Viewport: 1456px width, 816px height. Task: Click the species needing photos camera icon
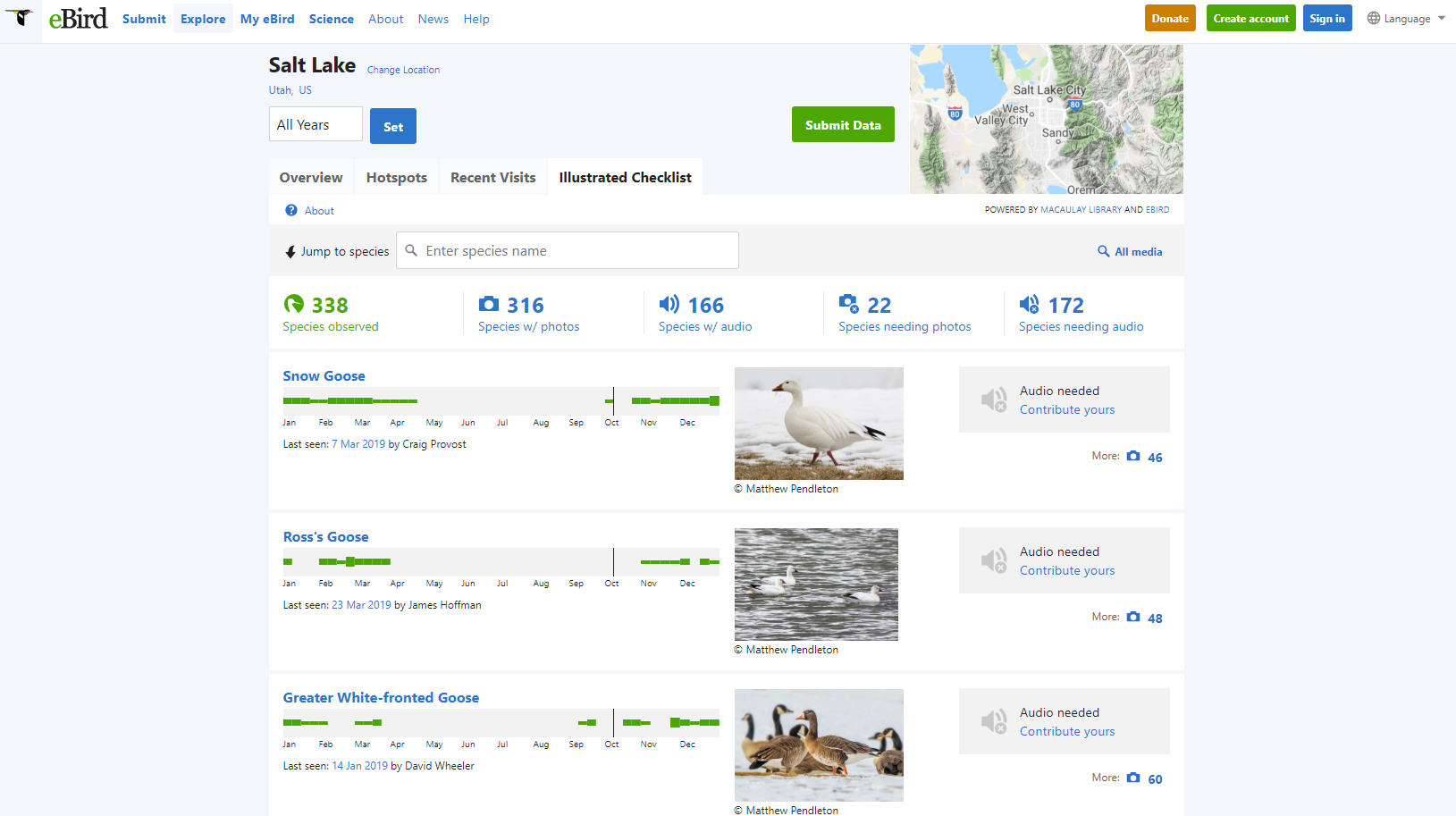[x=848, y=305]
